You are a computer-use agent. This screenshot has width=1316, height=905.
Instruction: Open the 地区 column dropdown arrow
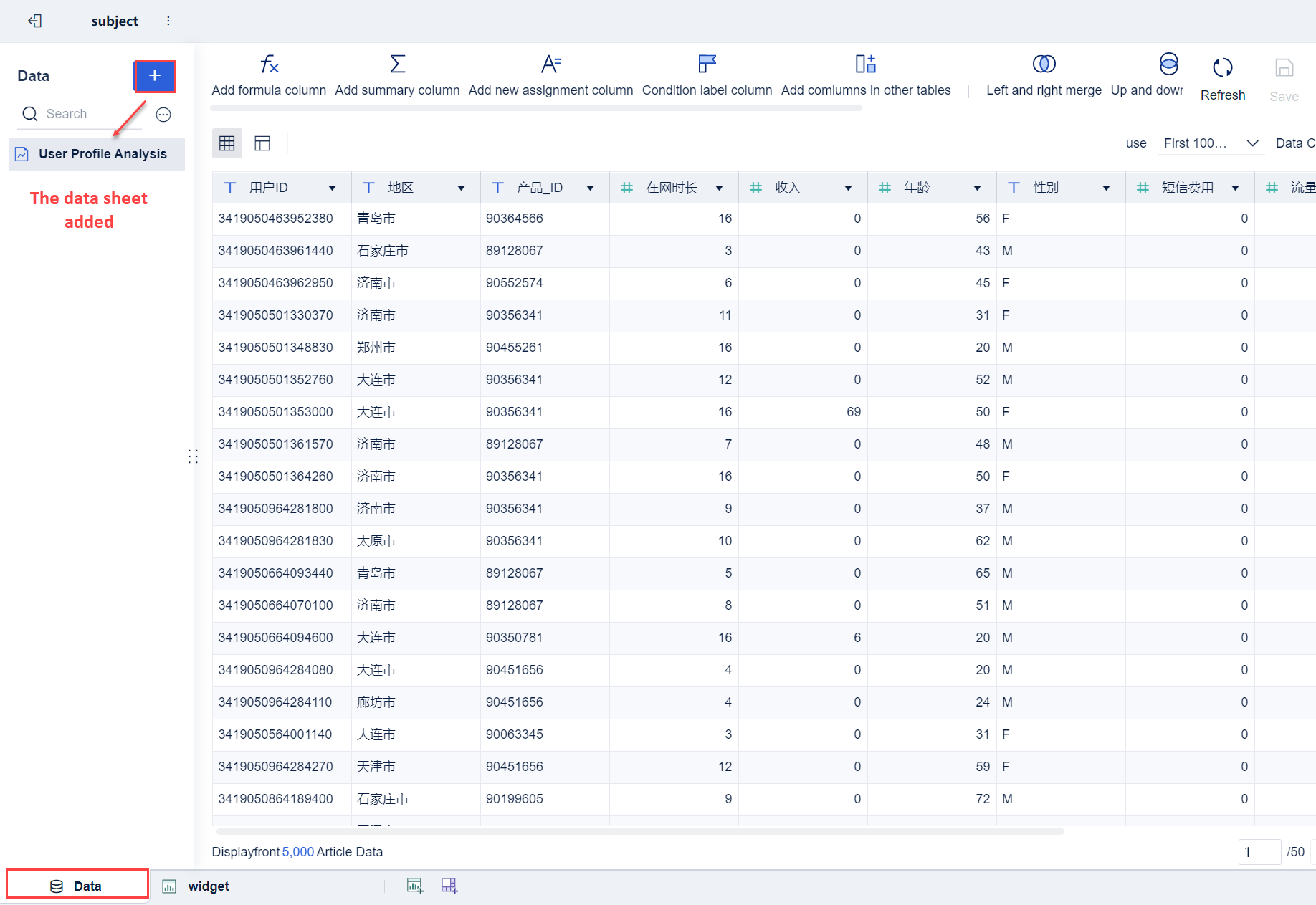pos(461,187)
